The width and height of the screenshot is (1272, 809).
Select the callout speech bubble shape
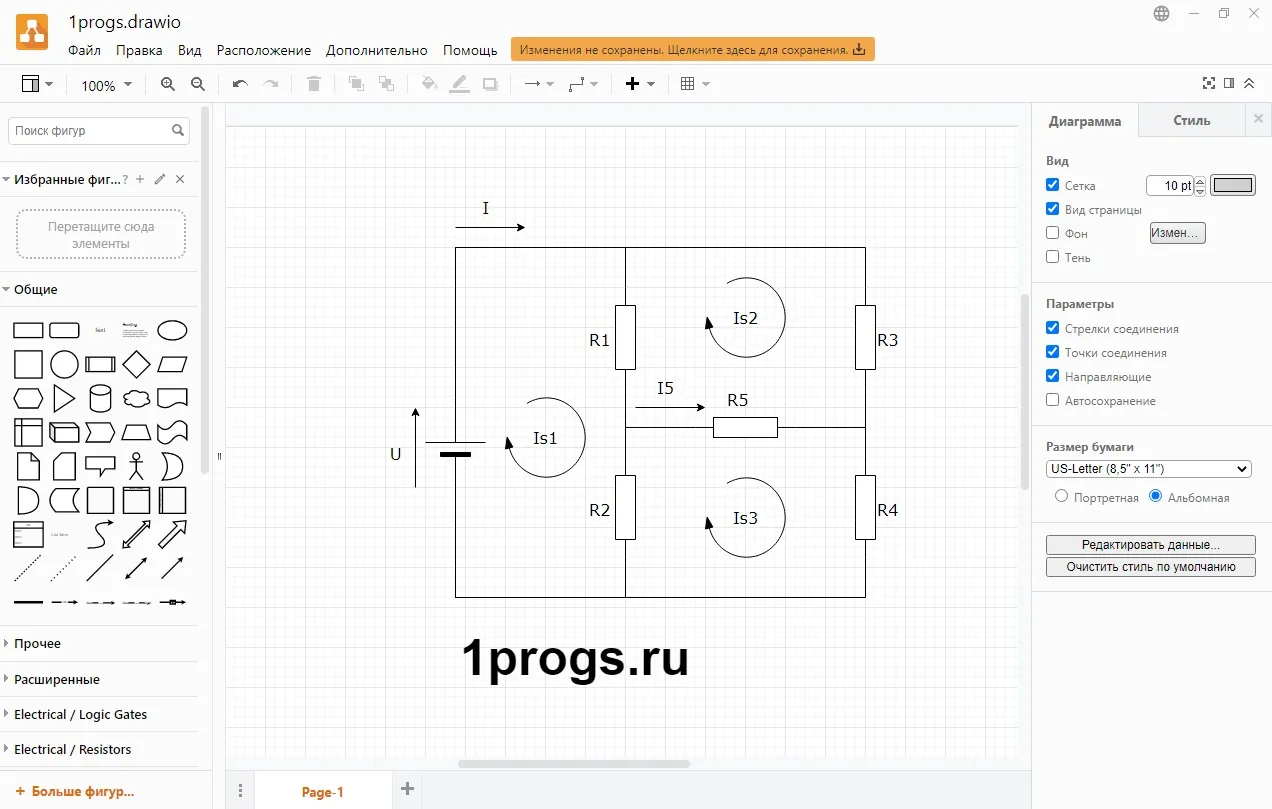coord(100,466)
